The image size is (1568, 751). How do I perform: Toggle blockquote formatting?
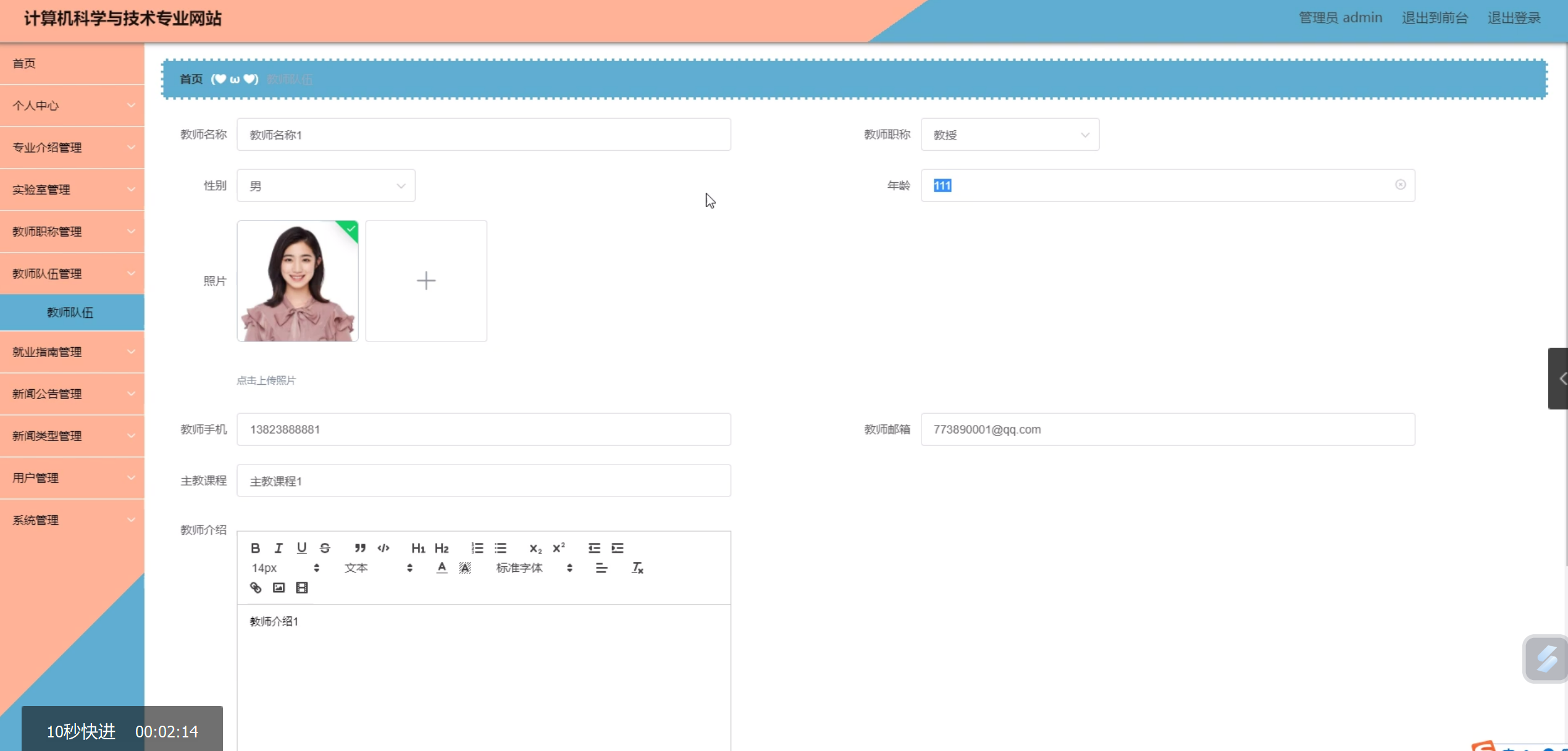360,548
